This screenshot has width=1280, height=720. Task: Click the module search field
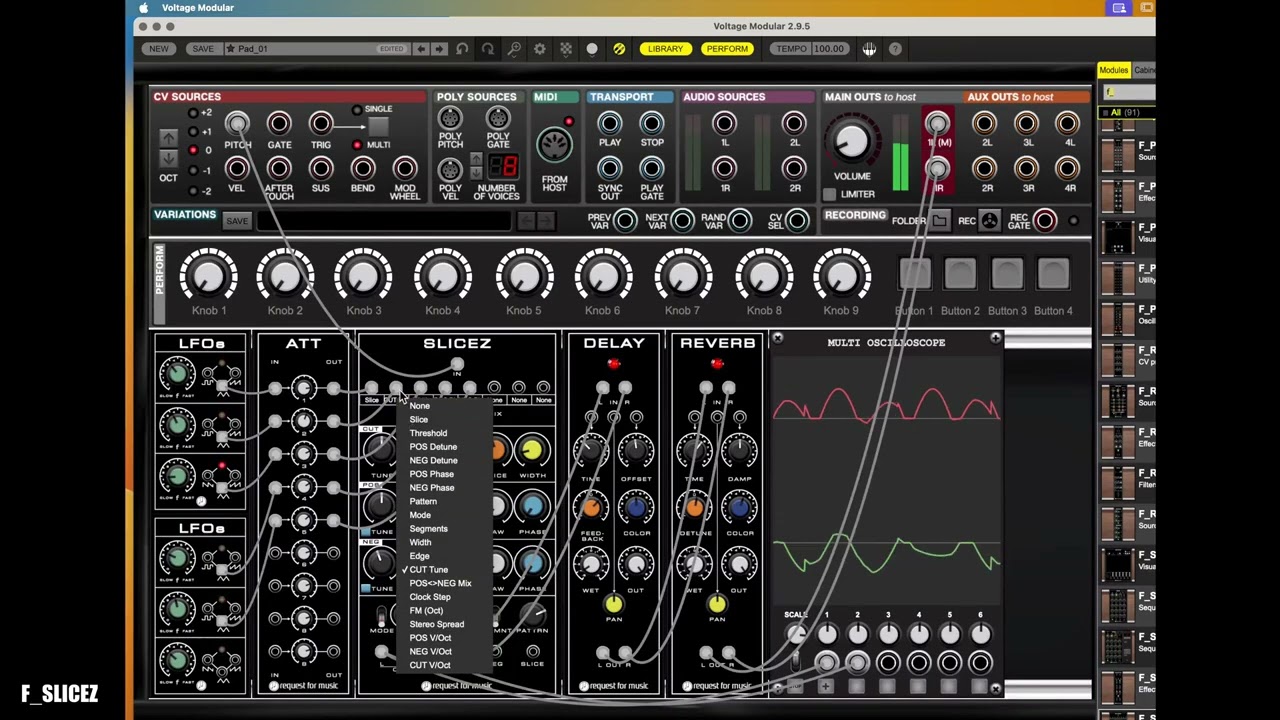point(1130,92)
